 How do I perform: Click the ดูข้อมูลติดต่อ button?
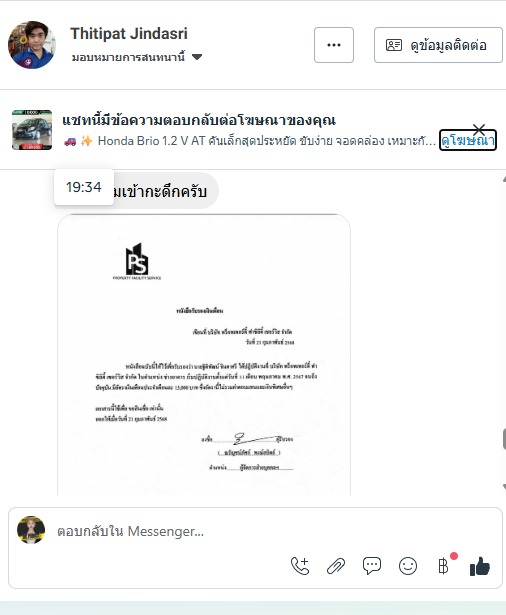(438, 45)
